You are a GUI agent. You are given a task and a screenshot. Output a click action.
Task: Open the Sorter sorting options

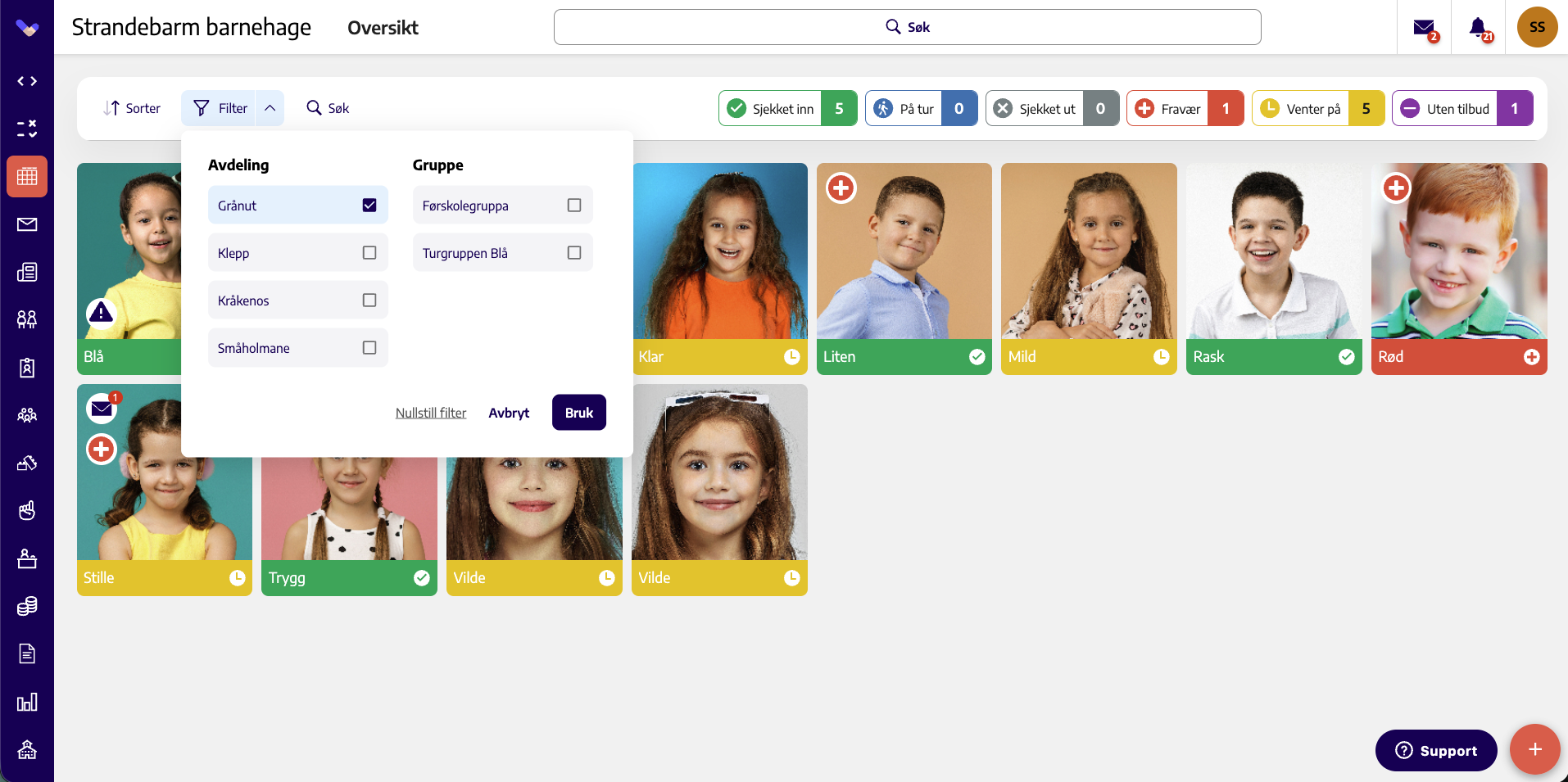(132, 108)
